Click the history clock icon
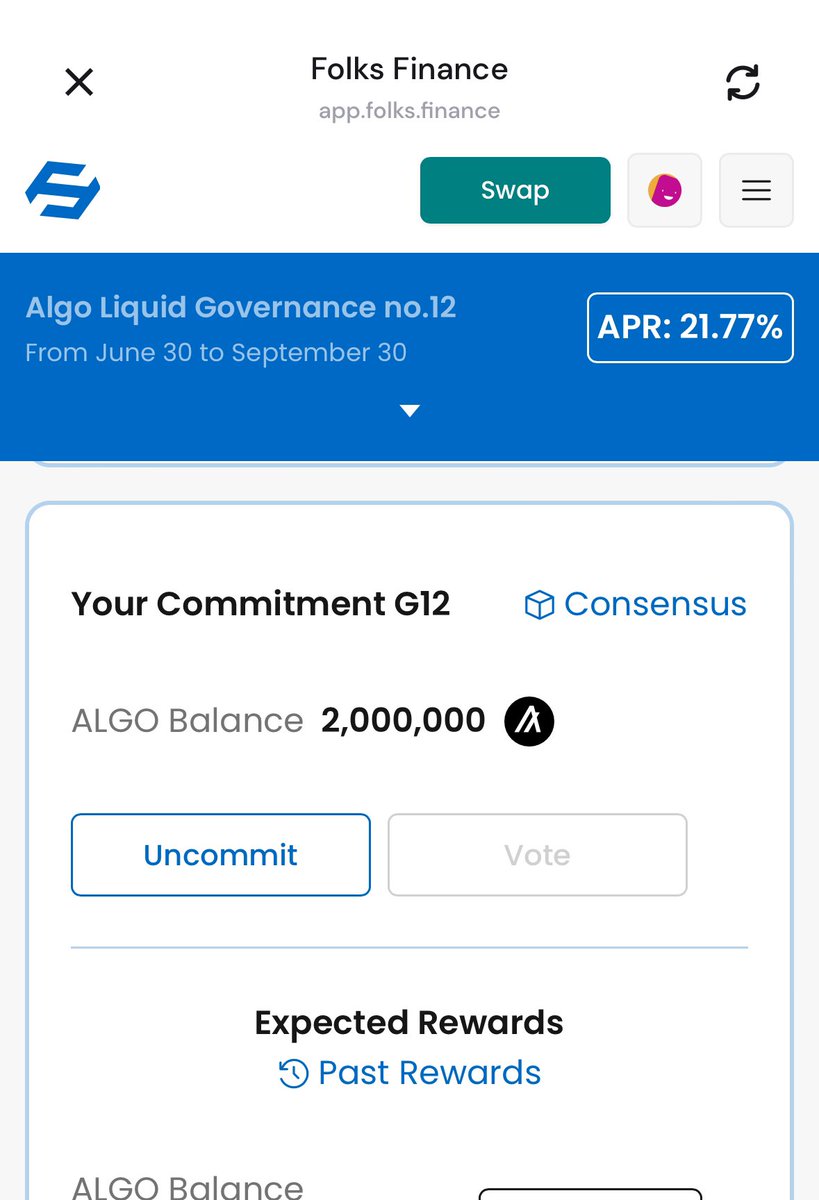This screenshot has height=1200, width=819. [293, 1074]
